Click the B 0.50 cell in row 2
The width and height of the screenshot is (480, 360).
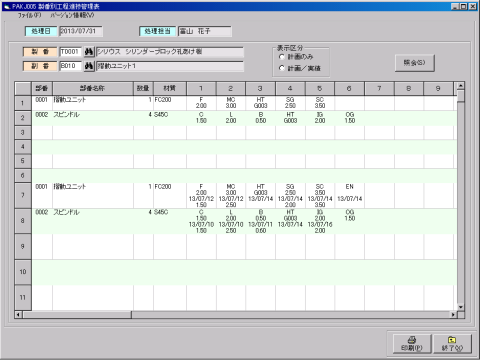pyautogui.click(x=260, y=118)
